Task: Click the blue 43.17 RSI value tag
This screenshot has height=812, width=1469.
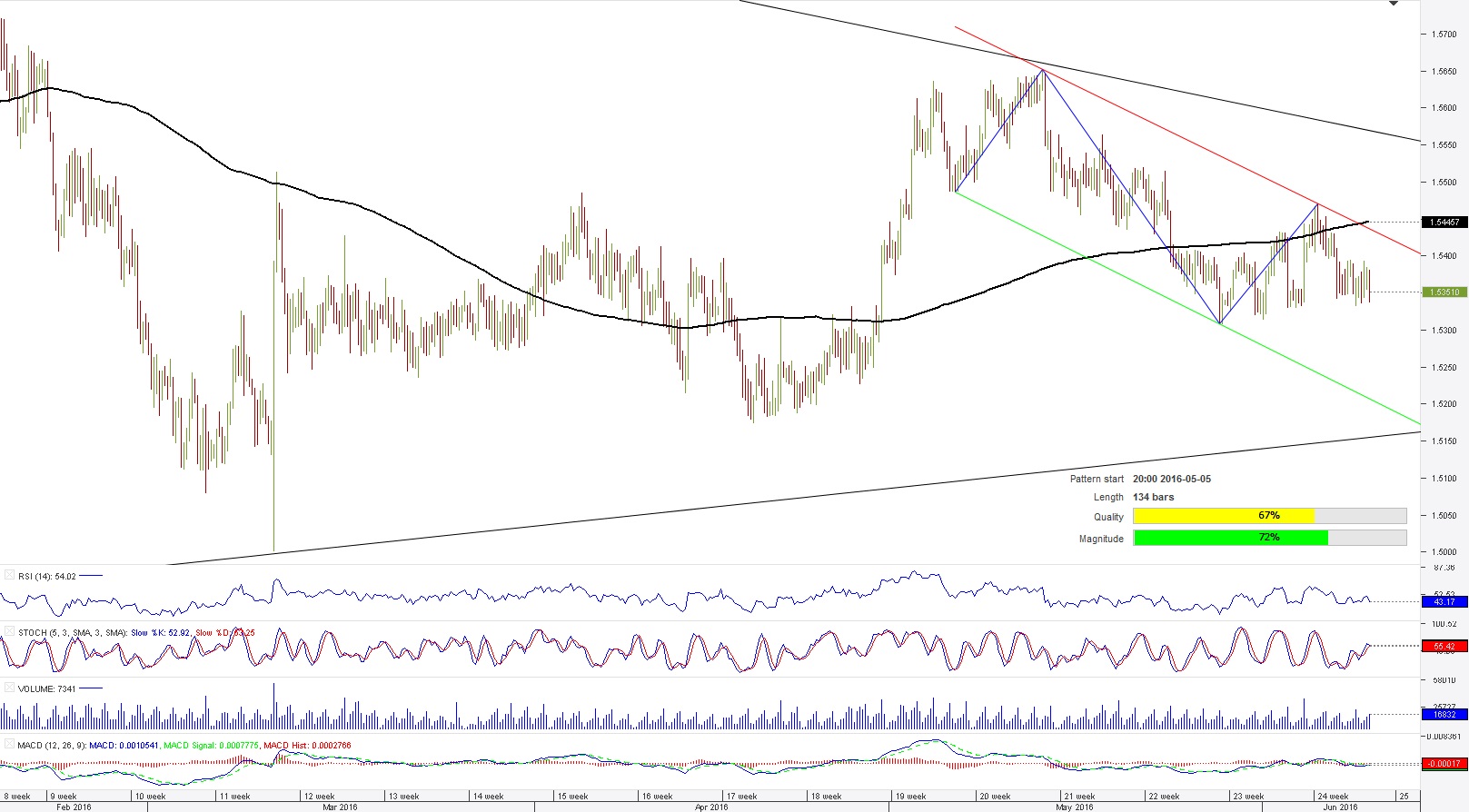Action: [1444, 601]
